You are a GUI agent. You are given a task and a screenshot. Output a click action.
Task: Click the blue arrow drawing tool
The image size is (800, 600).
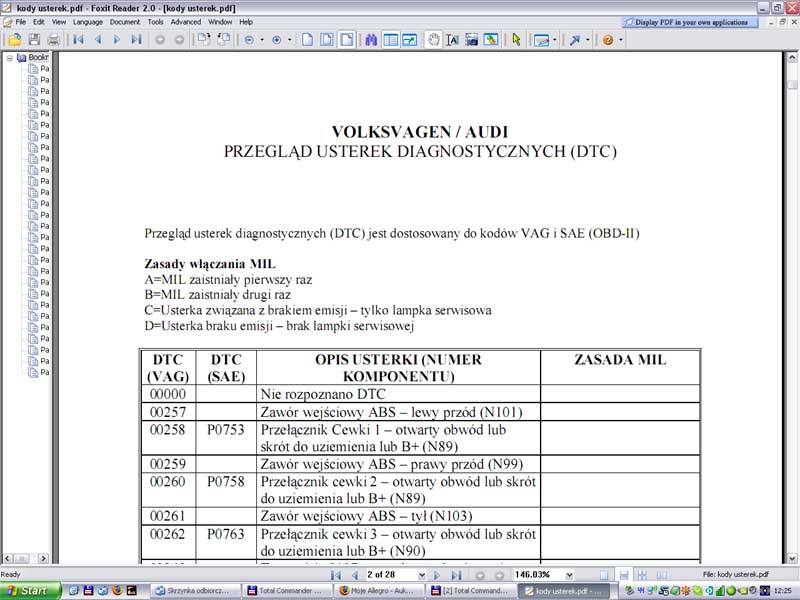point(575,40)
